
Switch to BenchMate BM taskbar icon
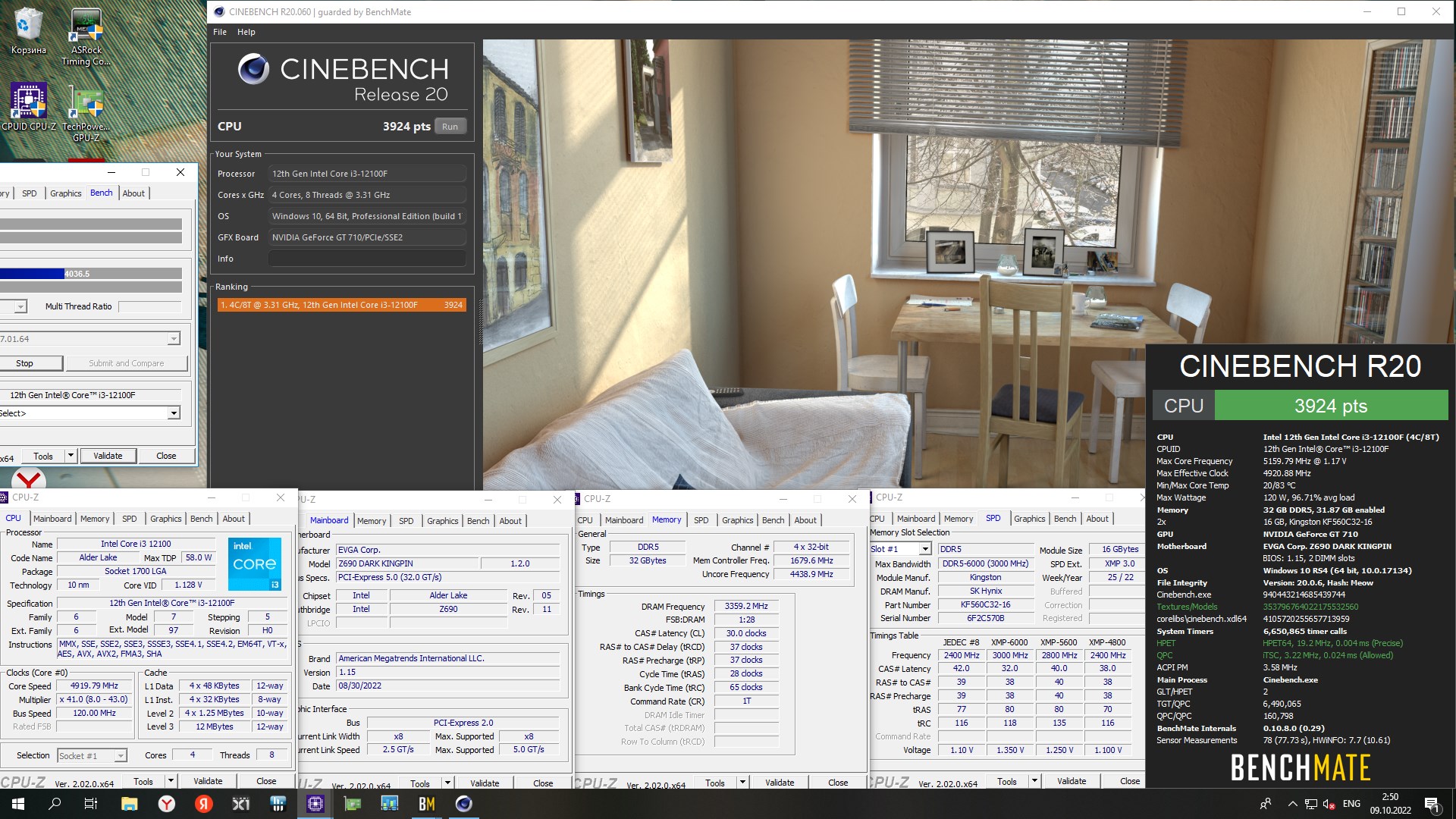426,804
